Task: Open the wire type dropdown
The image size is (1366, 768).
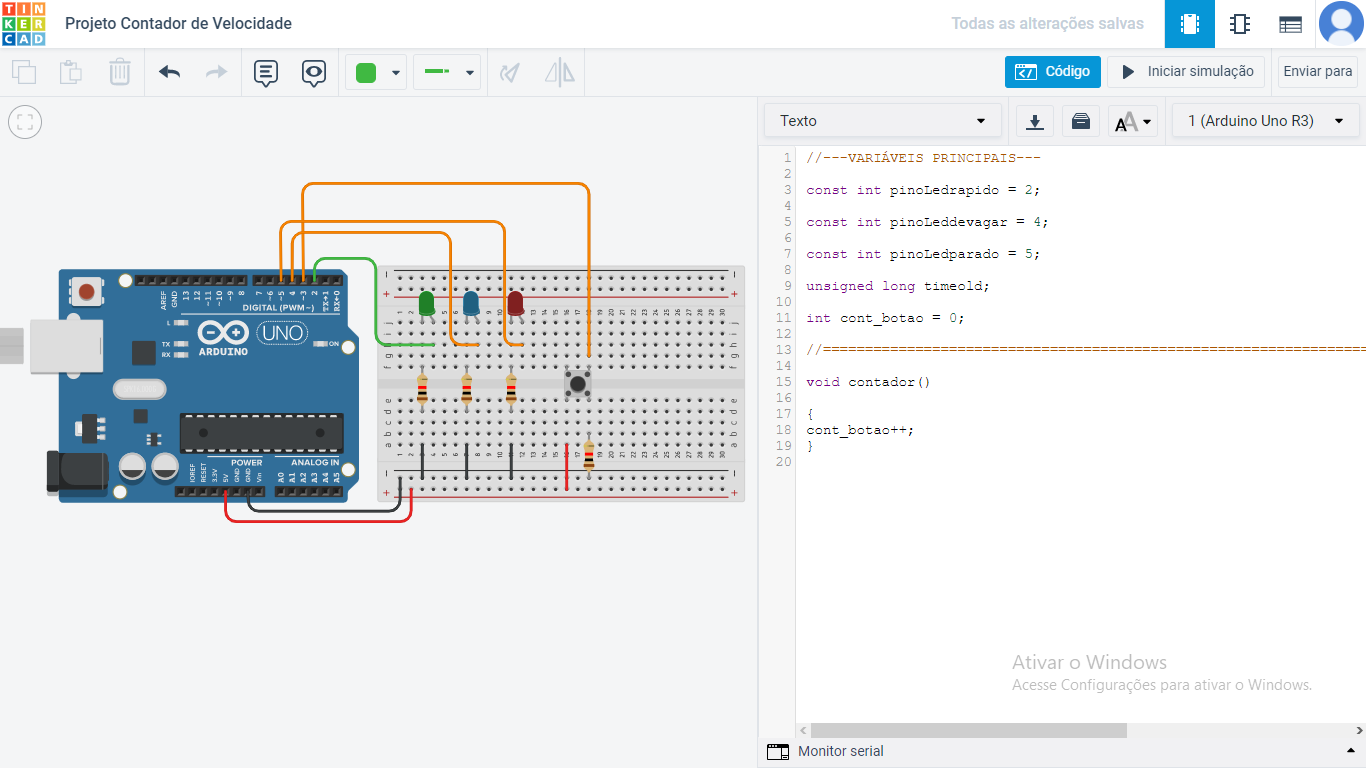Action: [x=447, y=73]
